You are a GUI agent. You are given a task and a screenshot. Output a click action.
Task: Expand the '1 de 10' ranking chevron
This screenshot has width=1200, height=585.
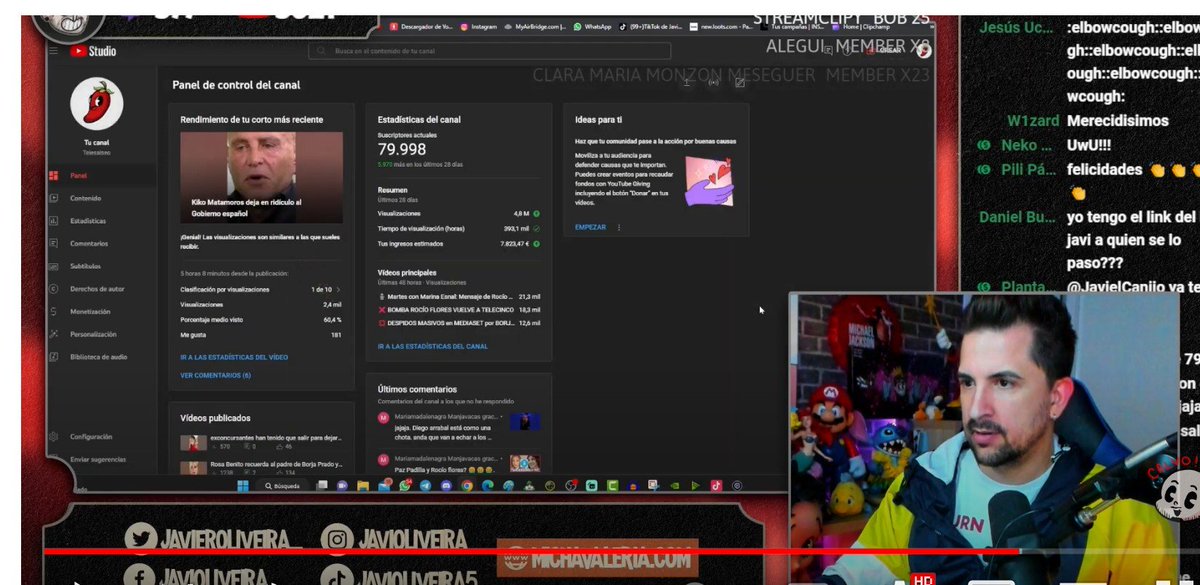coord(338,289)
